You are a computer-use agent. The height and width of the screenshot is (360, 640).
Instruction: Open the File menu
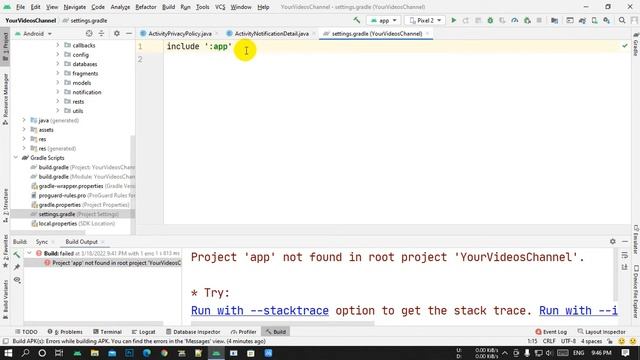pyautogui.click(x=20, y=7)
